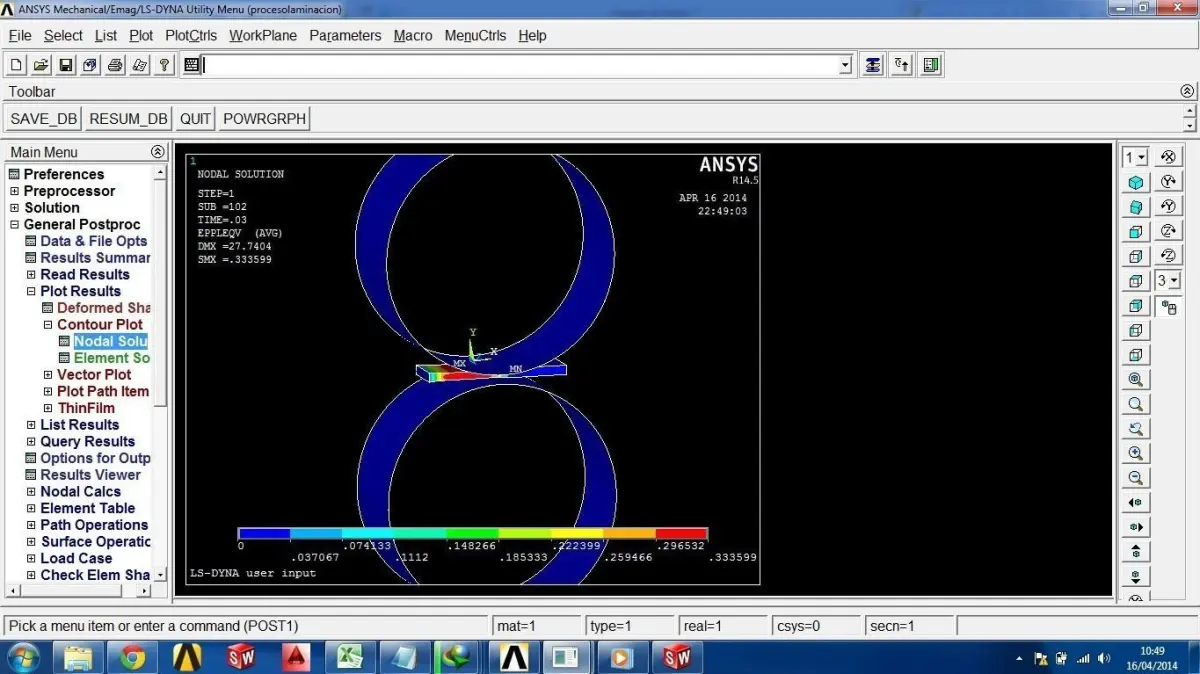Expand the List Results node
1200x674 pixels.
point(31,425)
